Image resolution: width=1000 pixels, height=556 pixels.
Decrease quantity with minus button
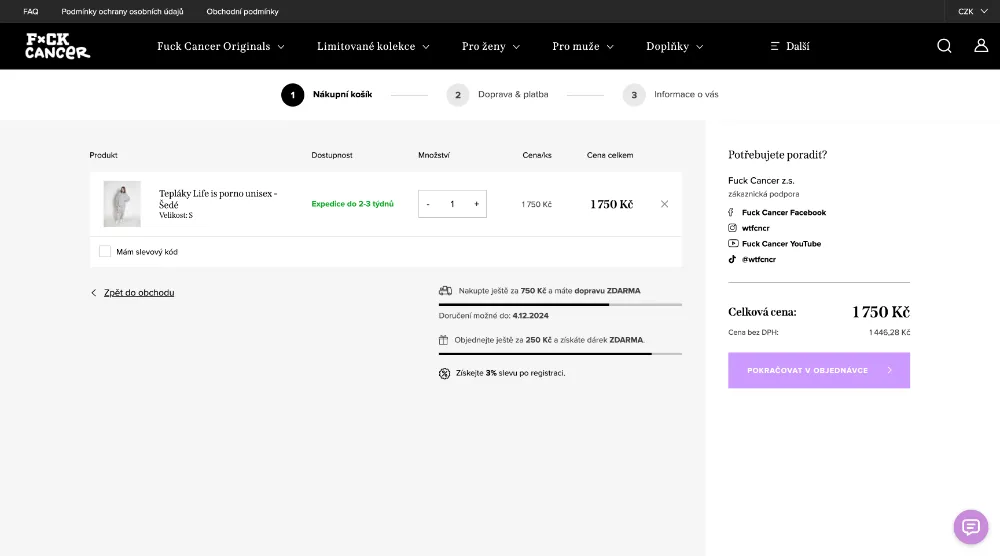428,204
